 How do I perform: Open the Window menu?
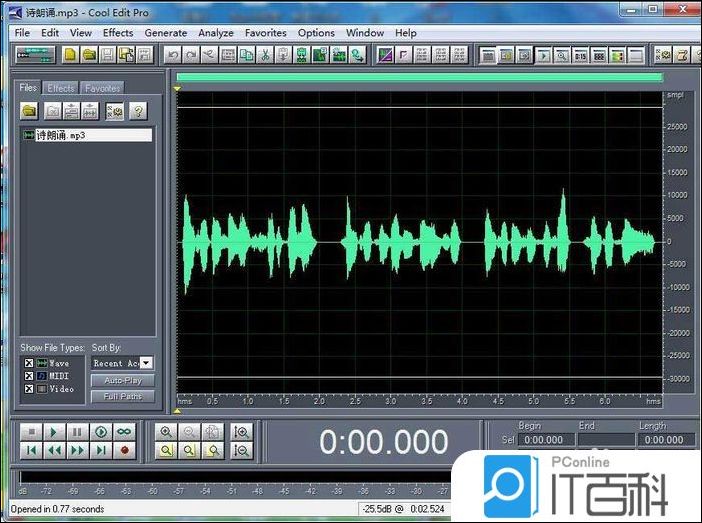(x=365, y=33)
